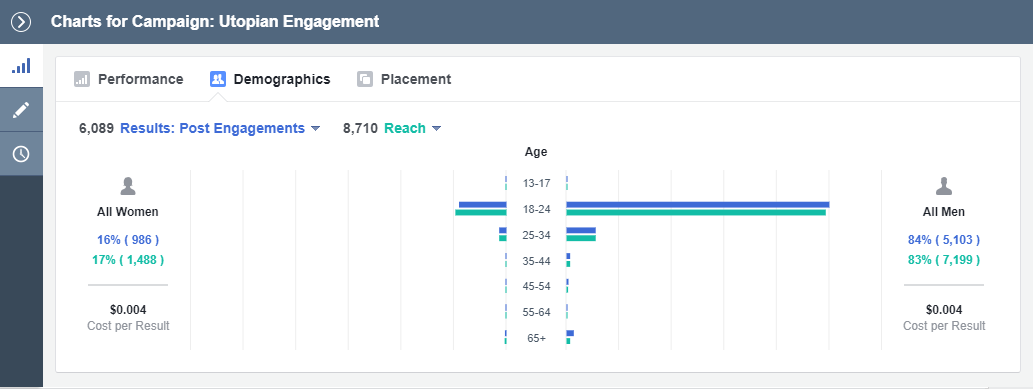Click the men 35-44 blue engagement bar
The image size is (1033, 389).
click(x=568, y=256)
